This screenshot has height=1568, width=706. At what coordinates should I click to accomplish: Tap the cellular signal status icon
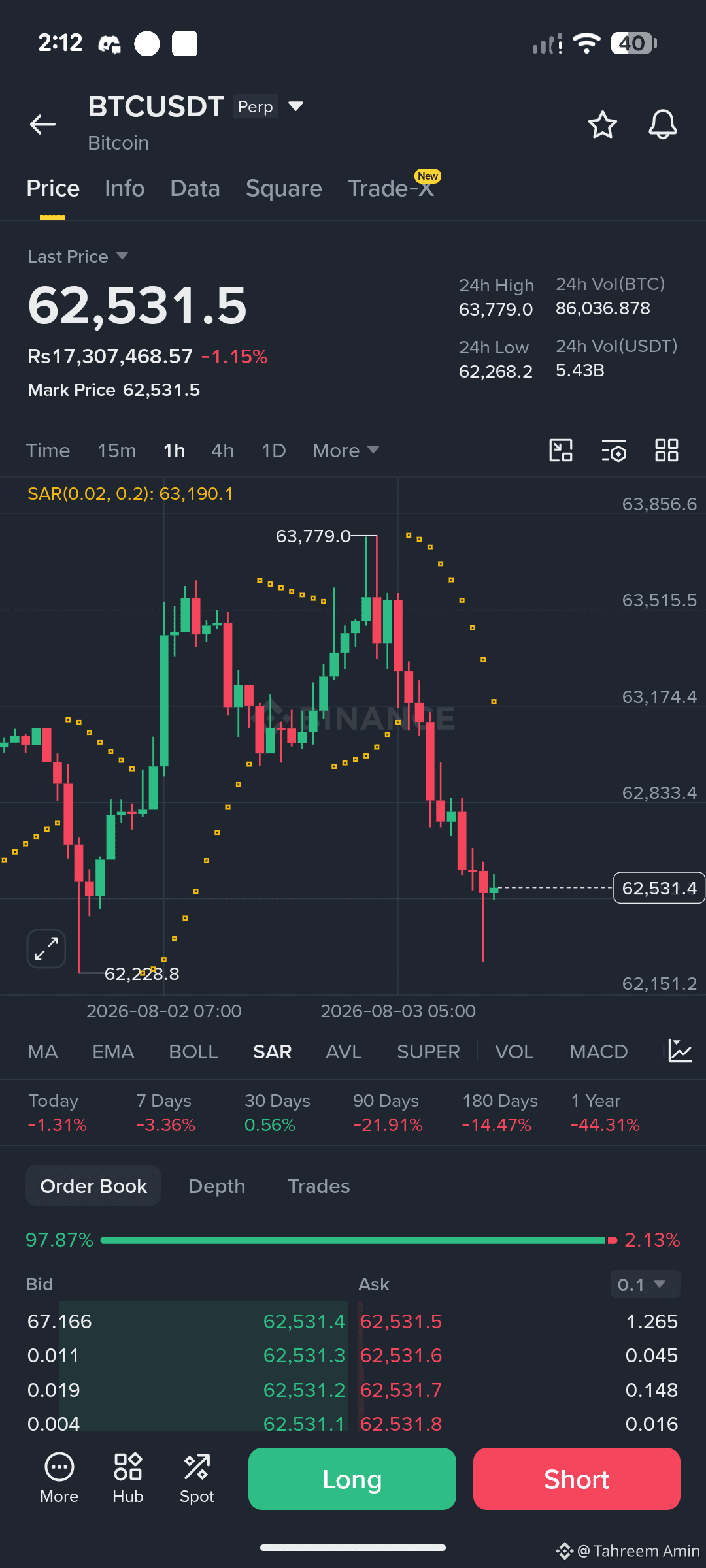(547, 44)
